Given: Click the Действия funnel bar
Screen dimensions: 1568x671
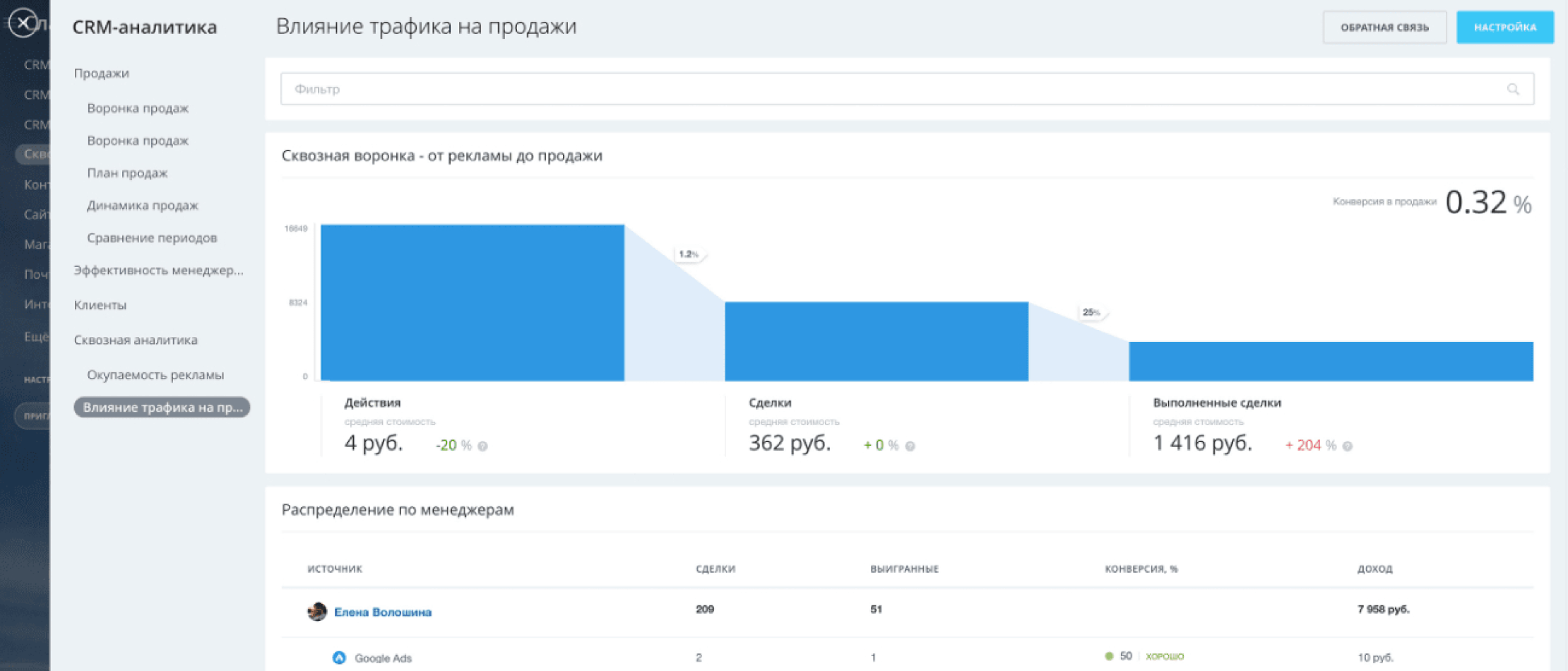Looking at the screenshot, I should (x=472, y=302).
